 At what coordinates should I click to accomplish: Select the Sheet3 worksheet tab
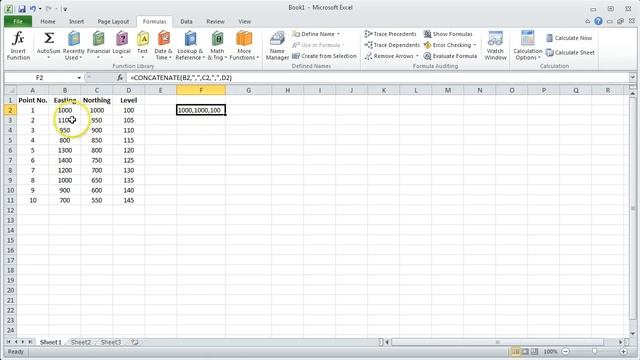(x=111, y=342)
